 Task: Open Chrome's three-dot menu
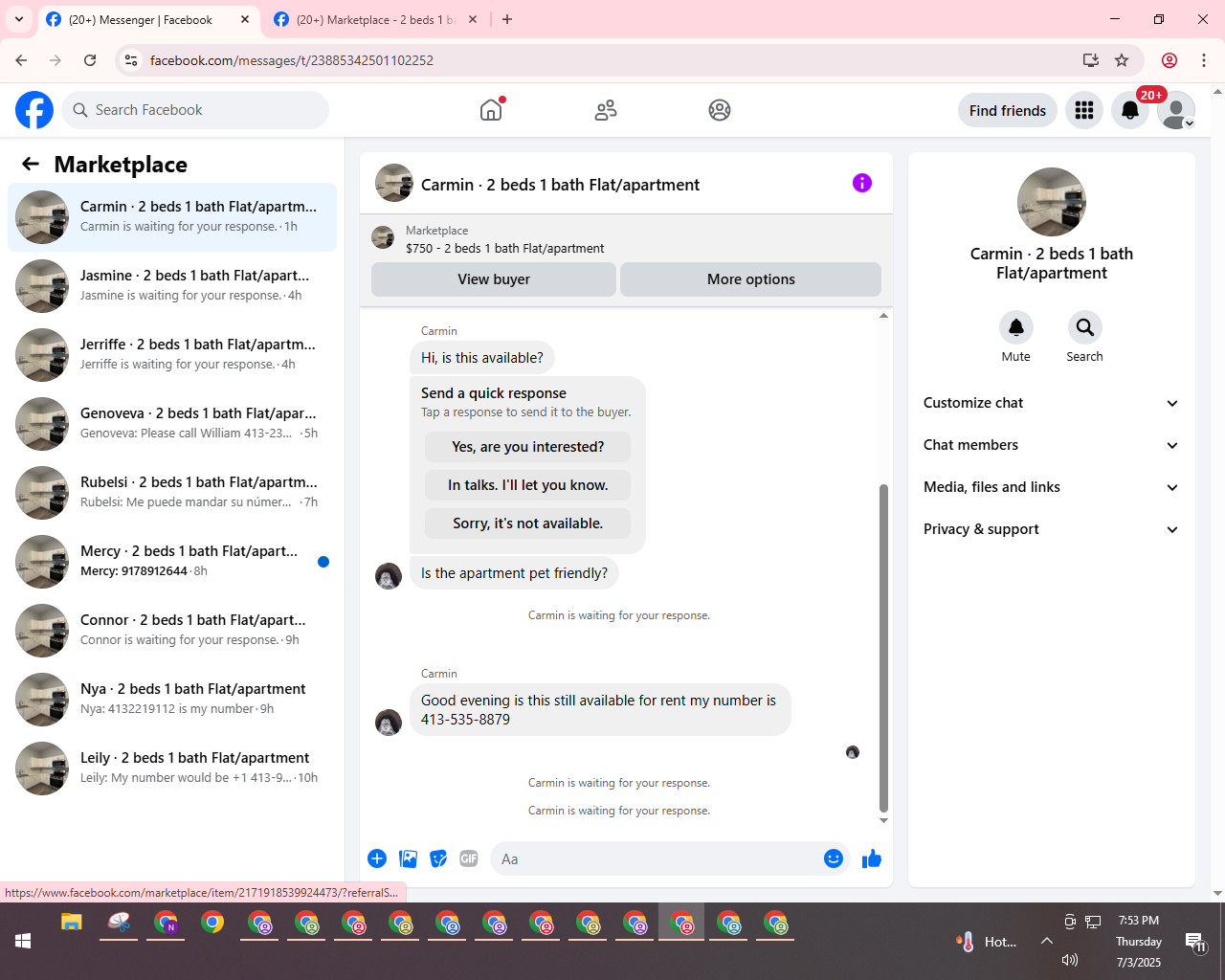coord(1204,60)
